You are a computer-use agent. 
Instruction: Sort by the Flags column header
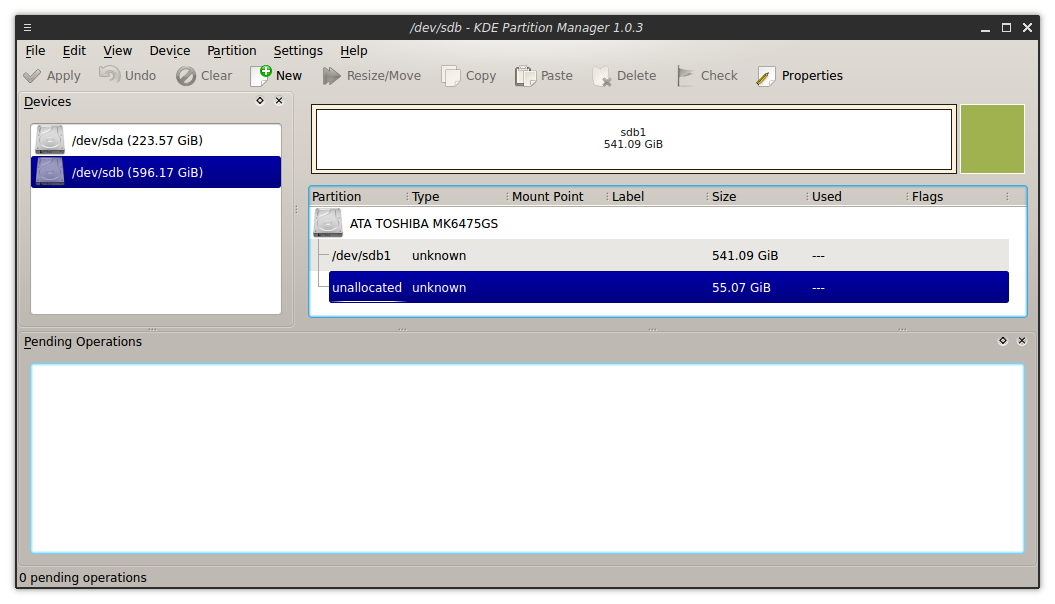point(957,196)
